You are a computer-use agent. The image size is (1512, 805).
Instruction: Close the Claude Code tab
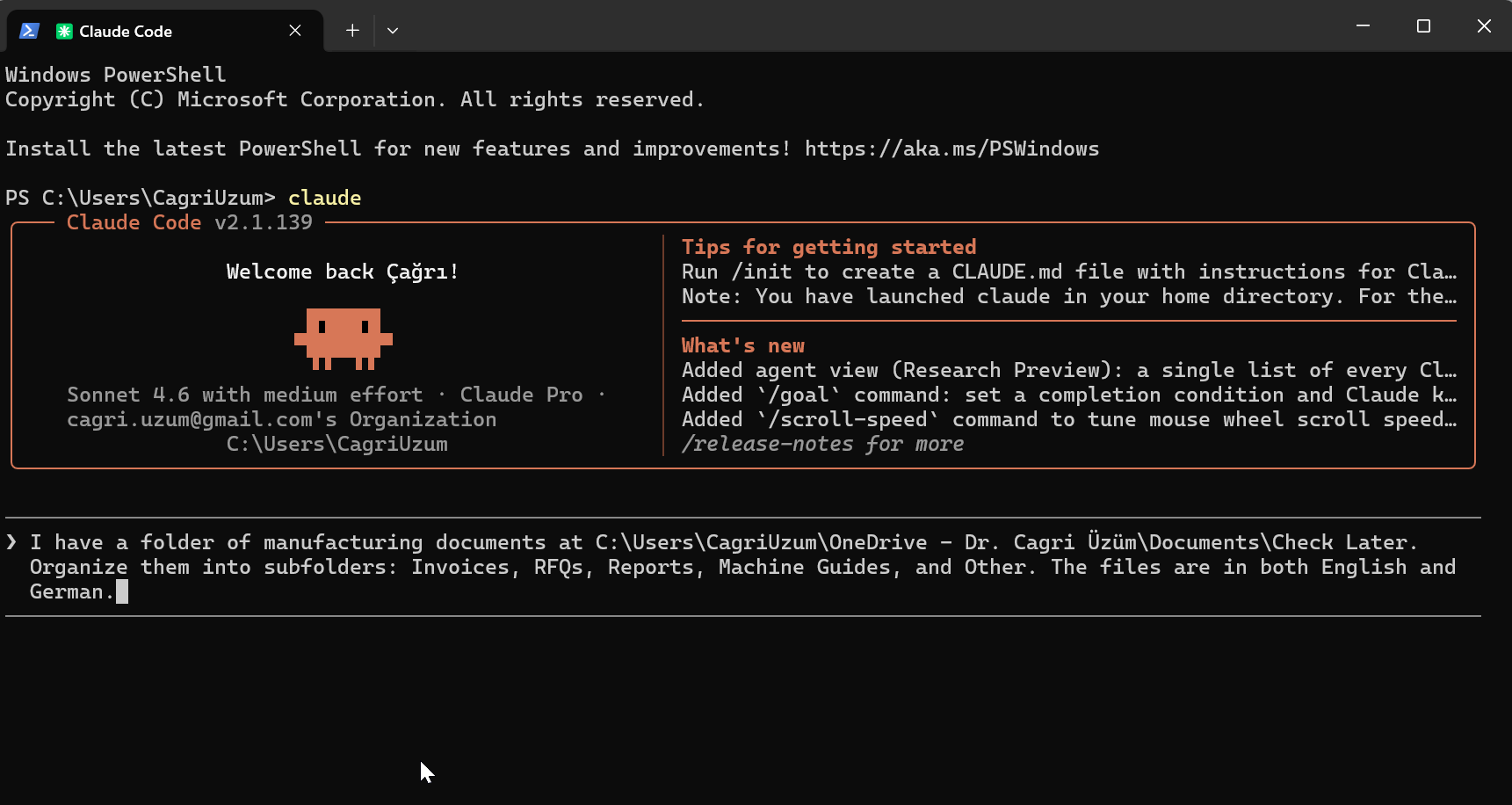point(295,31)
